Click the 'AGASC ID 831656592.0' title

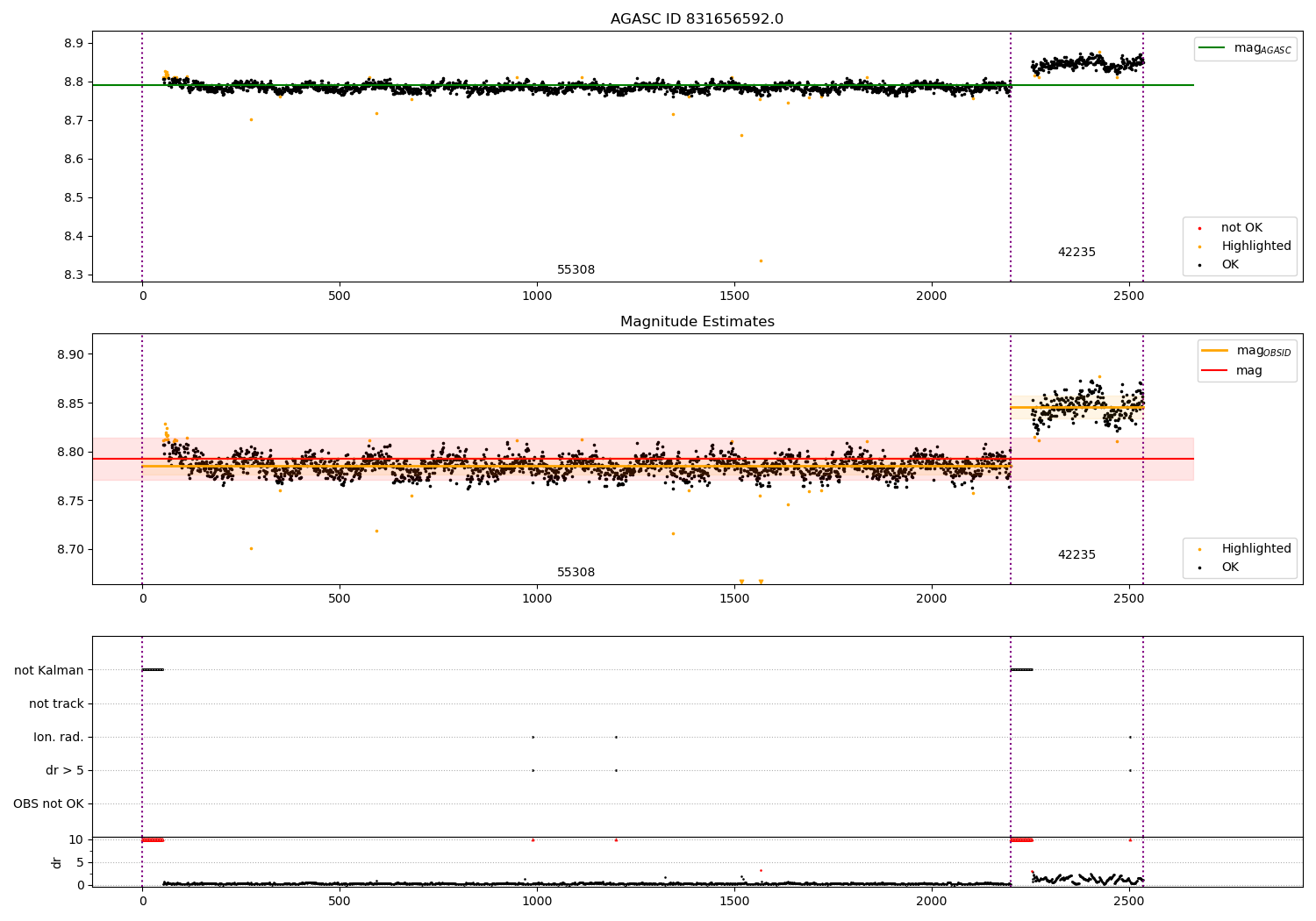[x=697, y=19]
